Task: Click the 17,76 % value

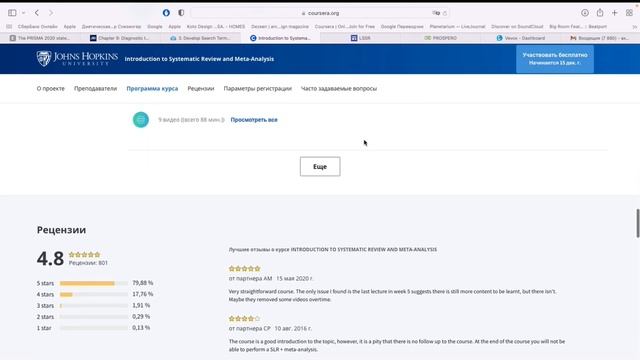Action: [142, 294]
